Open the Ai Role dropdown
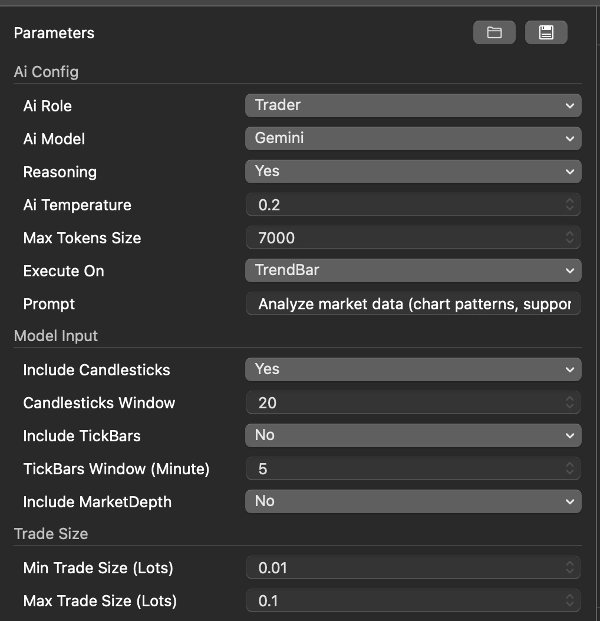600x621 pixels. point(413,105)
